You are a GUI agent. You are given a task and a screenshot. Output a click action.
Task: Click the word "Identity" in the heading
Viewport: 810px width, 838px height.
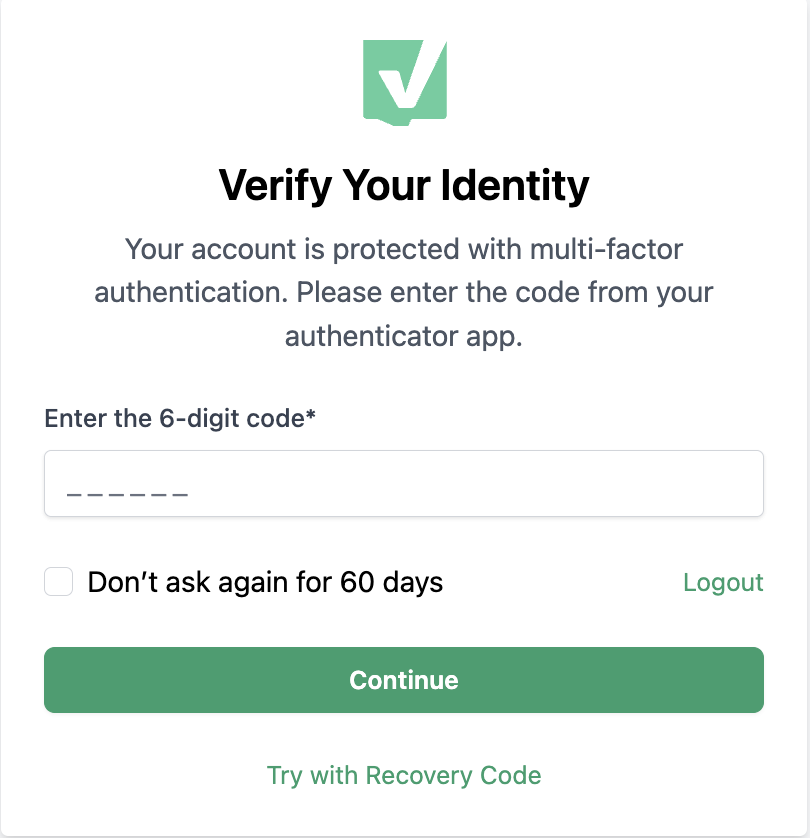pyautogui.click(x=515, y=185)
